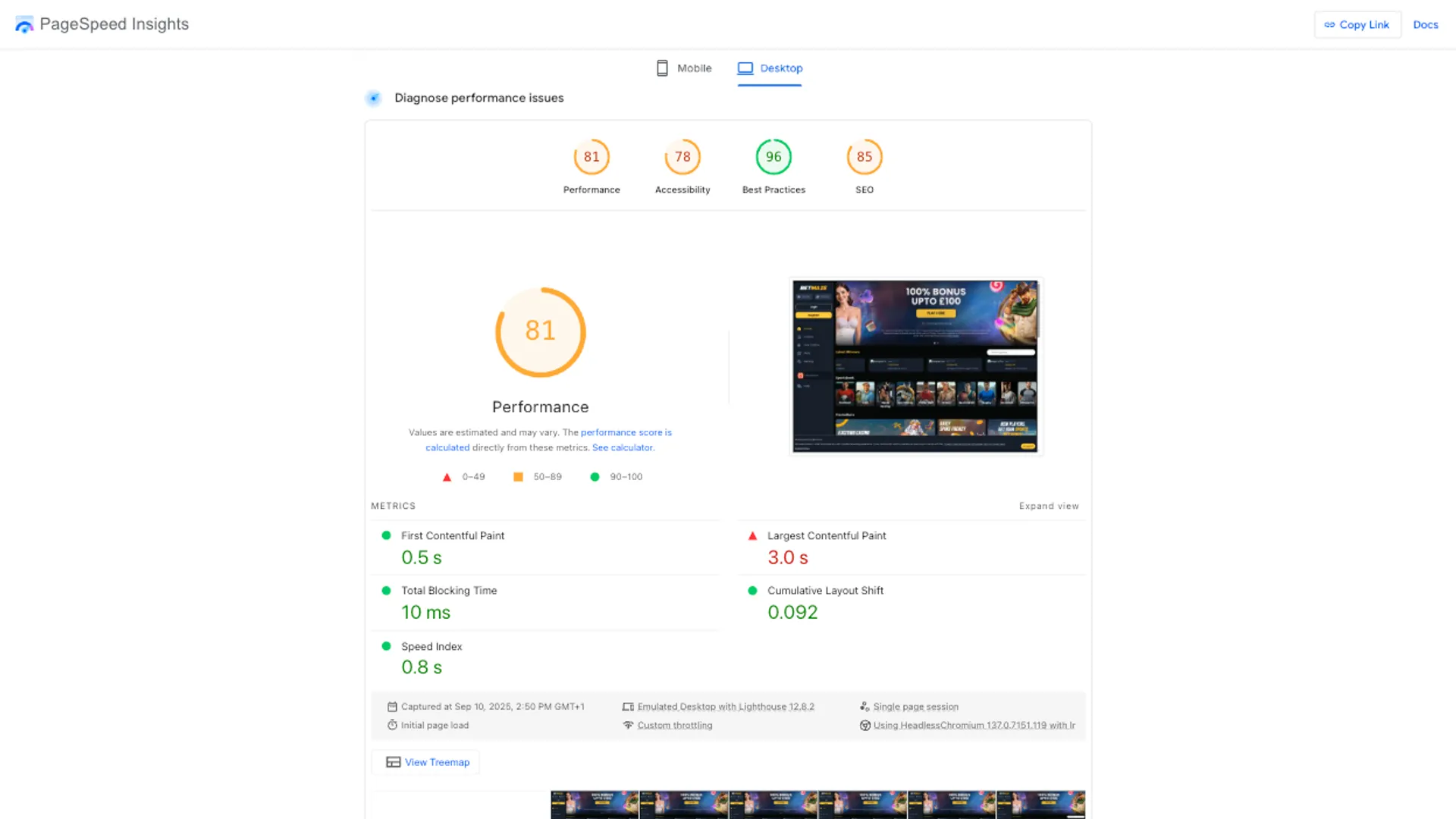The height and width of the screenshot is (819, 1456).
Task: Click the Copy Link chain icon
Action: [1329, 24]
